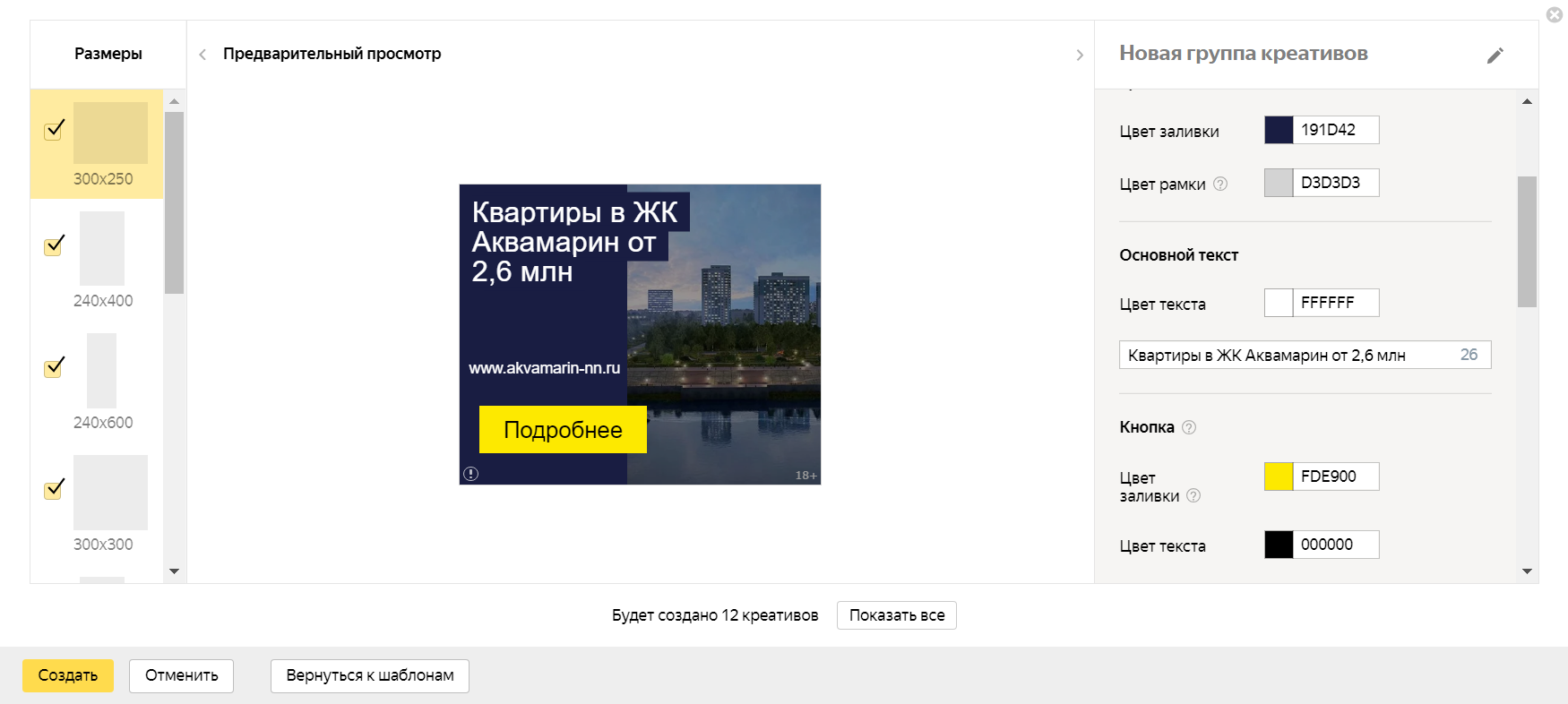
Task: Click the Отменить button
Action: [182, 675]
